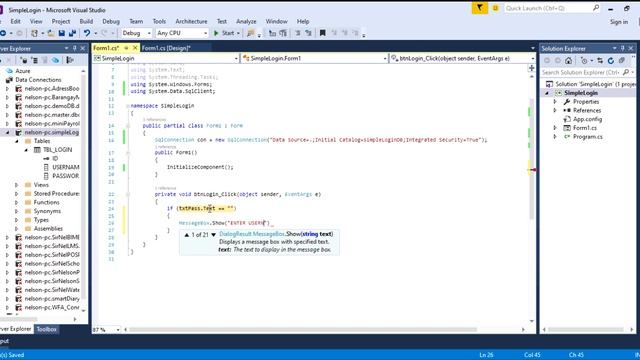Collapse the SimpleLogin project node
Screen dimensions: 640x360
pyautogui.click(x=547, y=93)
